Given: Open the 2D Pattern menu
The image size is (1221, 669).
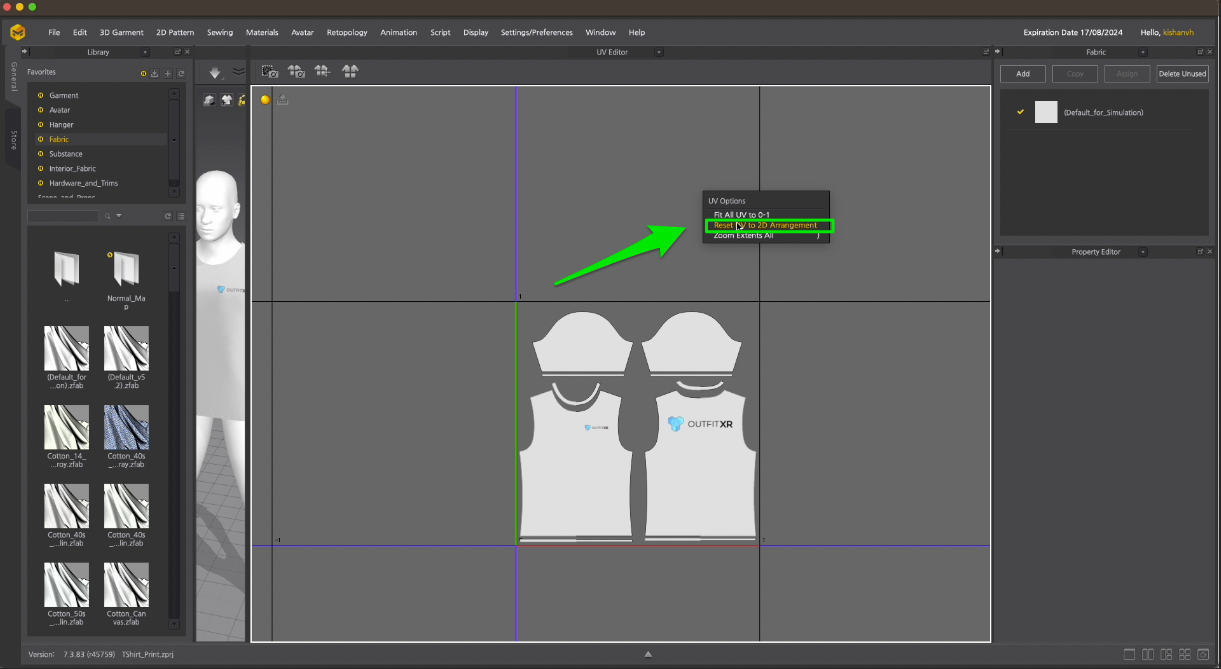Looking at the screenshot, I should click(175, 32).
